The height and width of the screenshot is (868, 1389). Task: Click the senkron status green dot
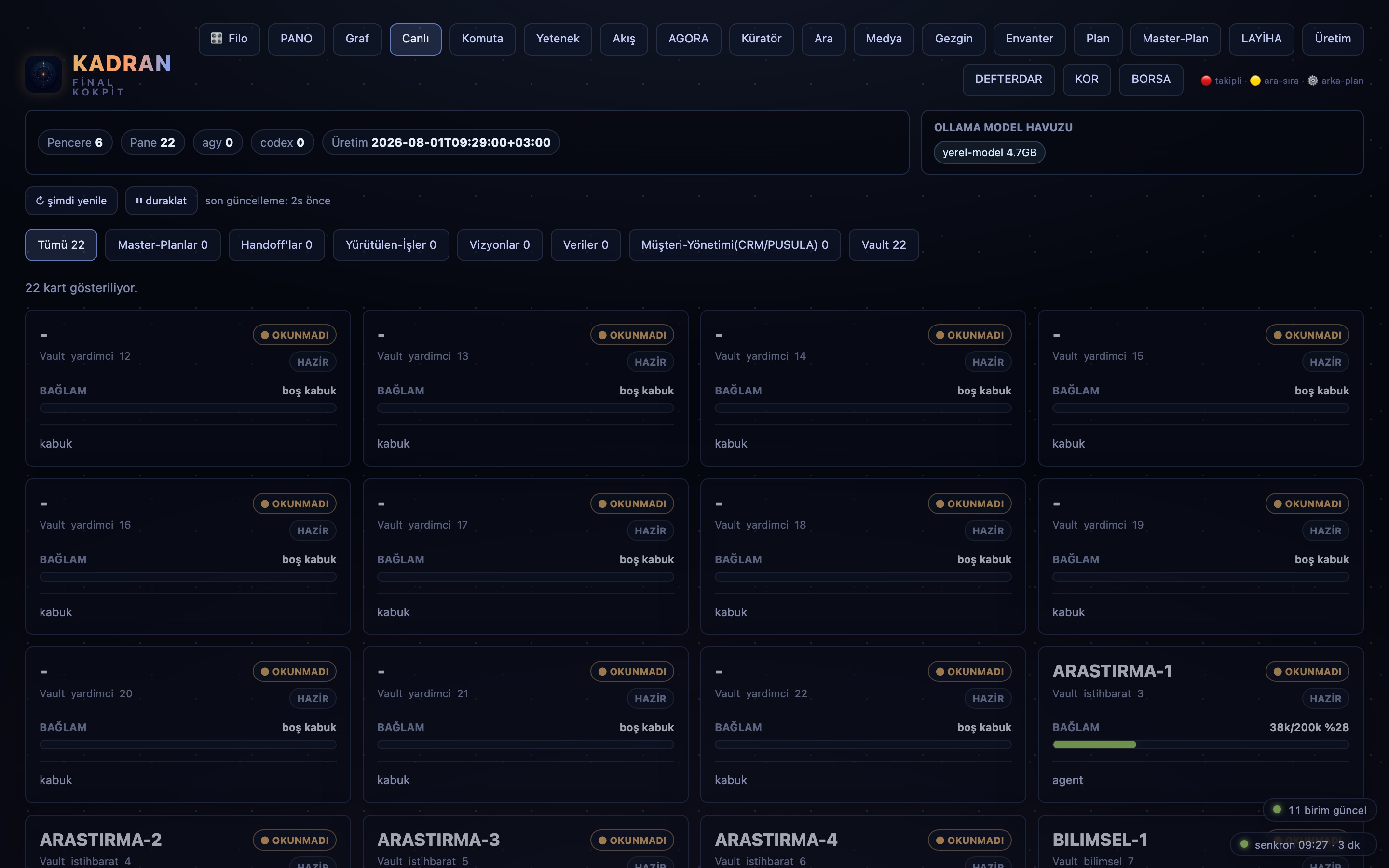pos(1244,844)
